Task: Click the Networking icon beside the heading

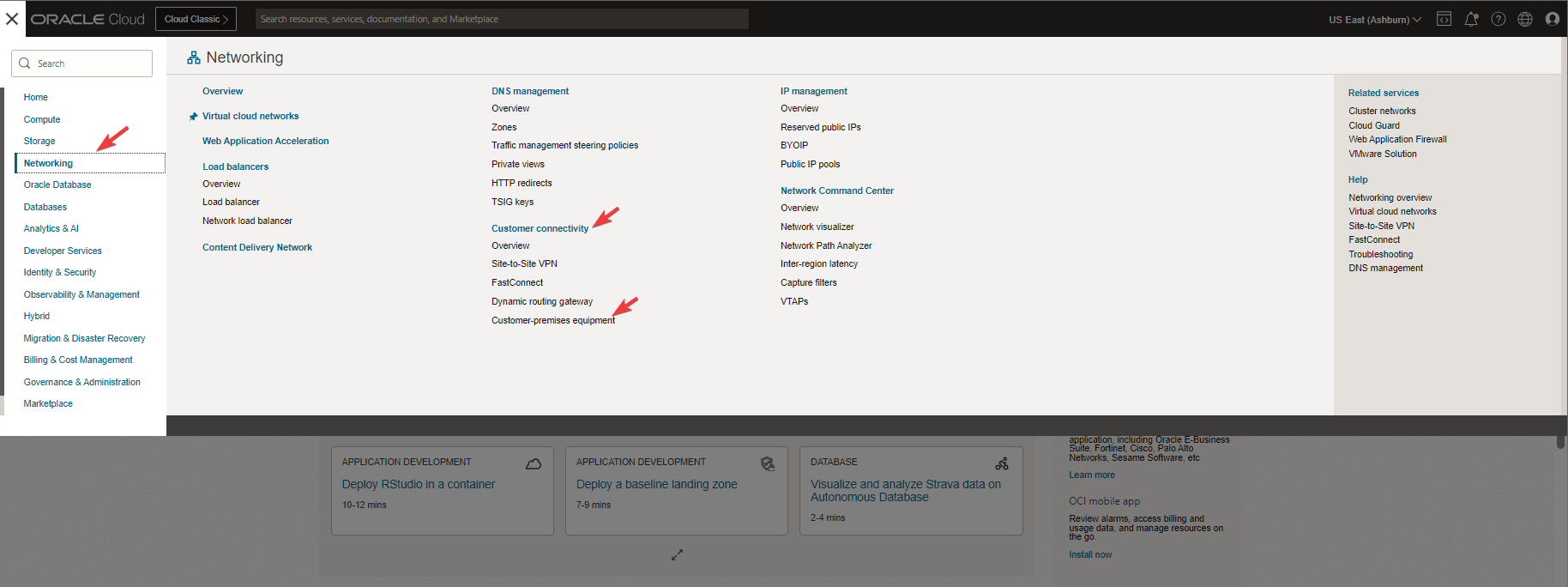Action: (x=194, y=57)
